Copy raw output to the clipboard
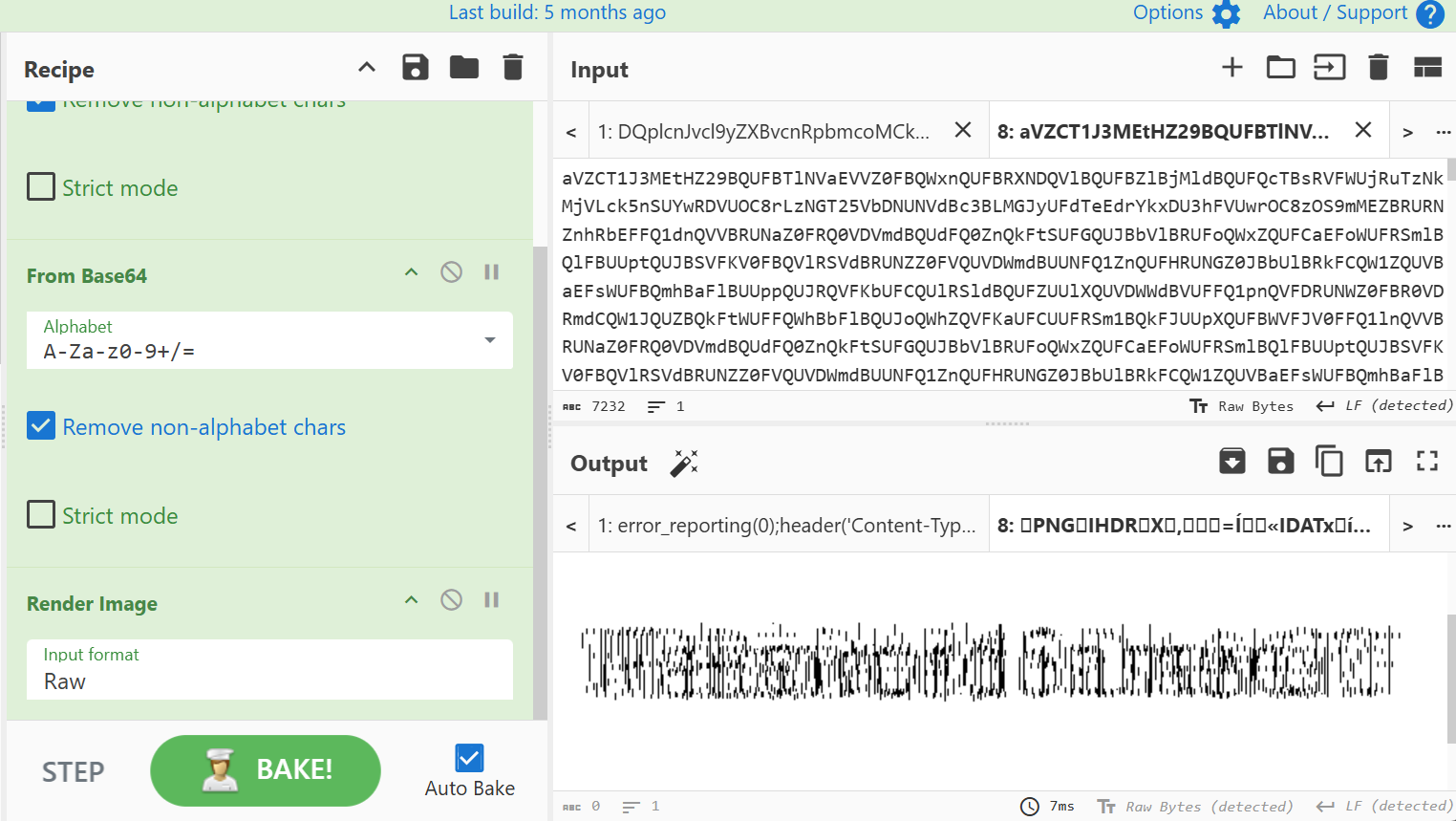The height and width of the screenshot is (821, 1456). 1329,462
